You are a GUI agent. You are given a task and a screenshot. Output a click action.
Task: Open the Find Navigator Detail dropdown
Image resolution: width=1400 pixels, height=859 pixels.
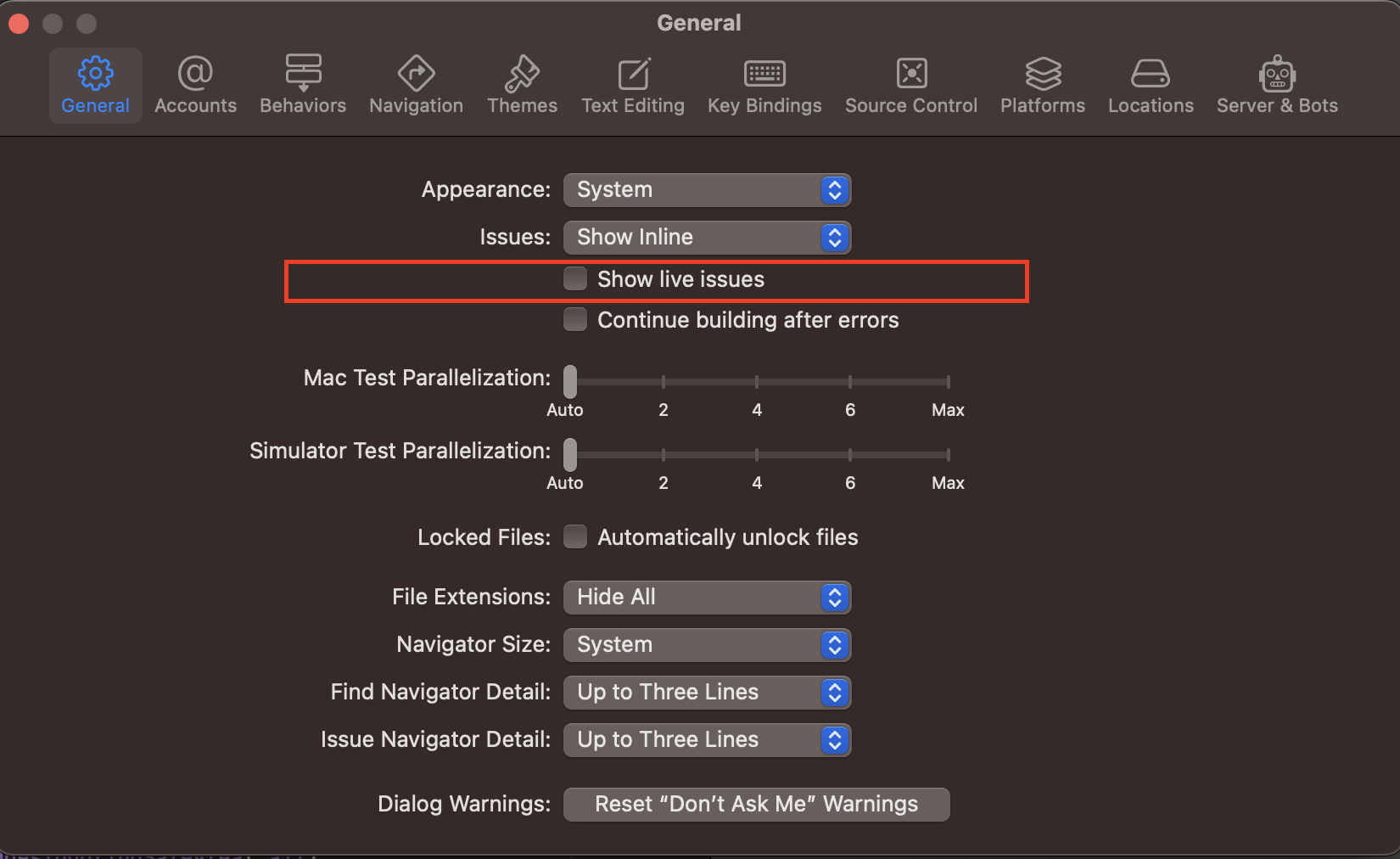pyautogui.click(x=707, y=692)
